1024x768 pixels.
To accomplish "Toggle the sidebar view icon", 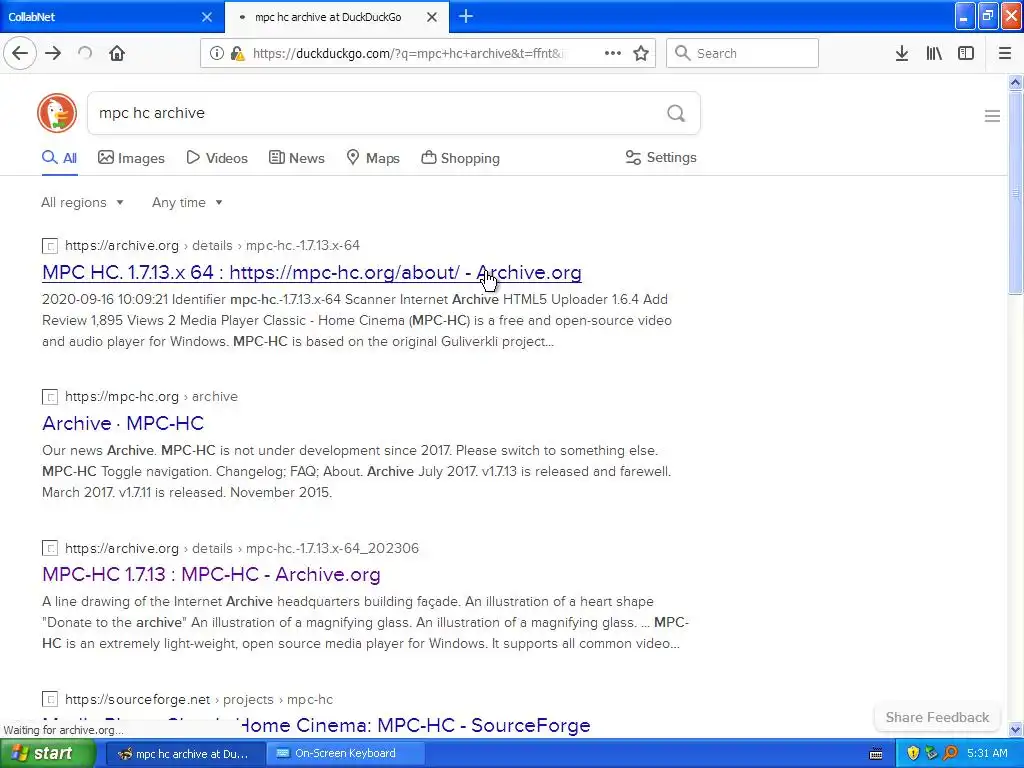I will click(966, 53).
